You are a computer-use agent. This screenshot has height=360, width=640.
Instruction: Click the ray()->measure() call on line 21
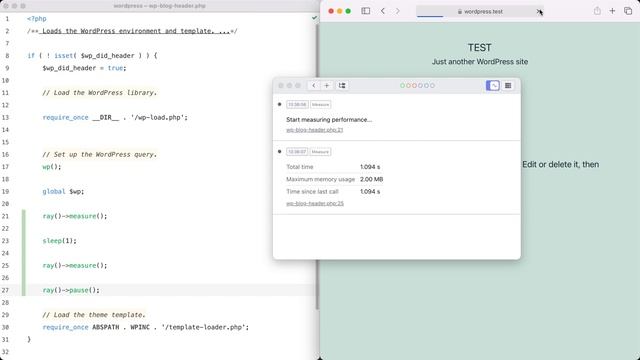75,216
